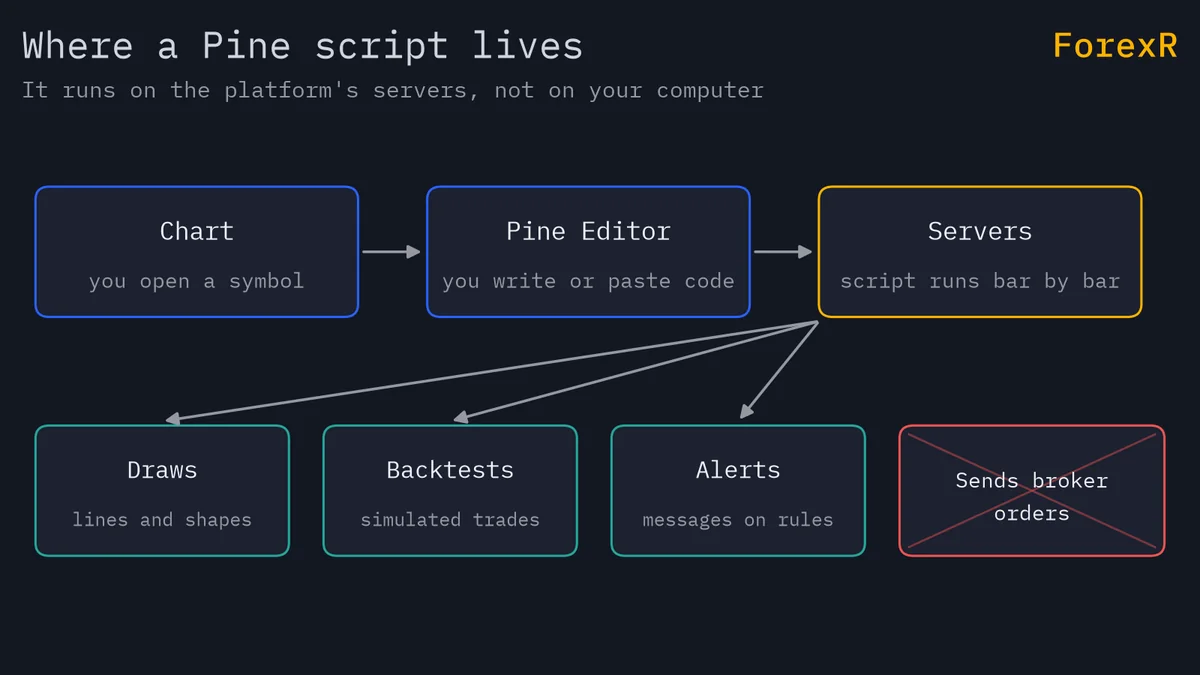Click the Backtests heading

[x=450, y=470]
